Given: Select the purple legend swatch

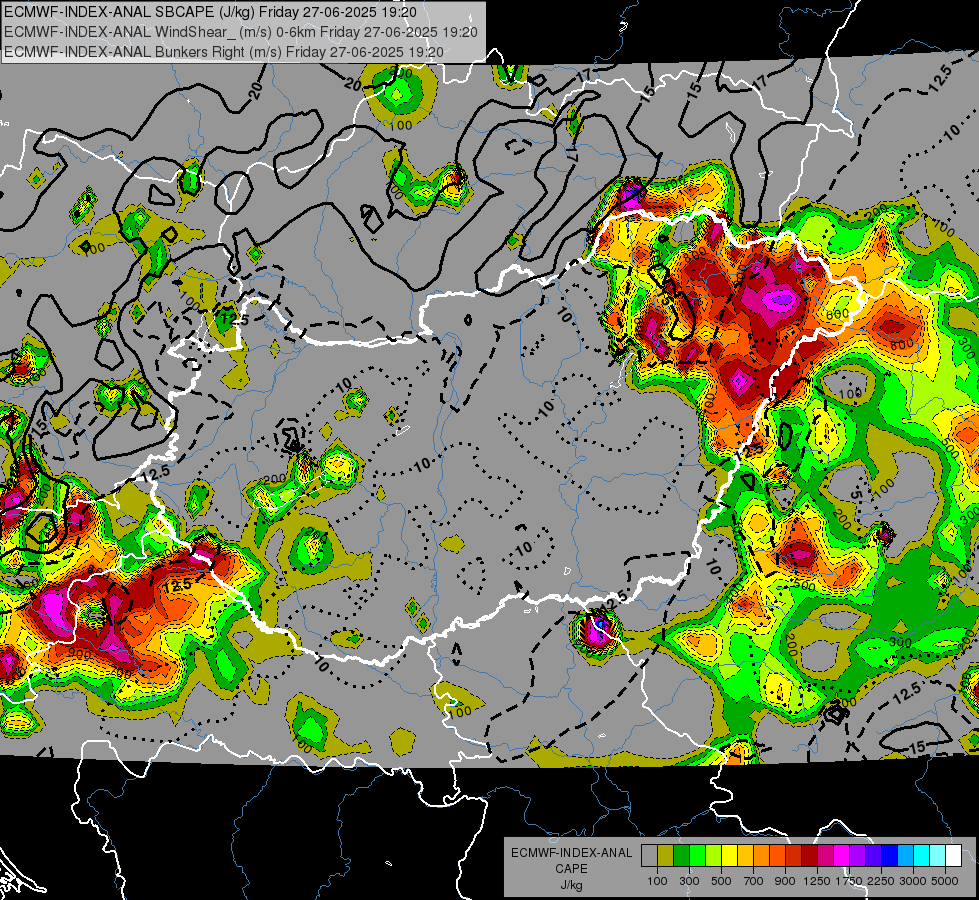Looking at the screenshot, I should click(x=857, y=855).
